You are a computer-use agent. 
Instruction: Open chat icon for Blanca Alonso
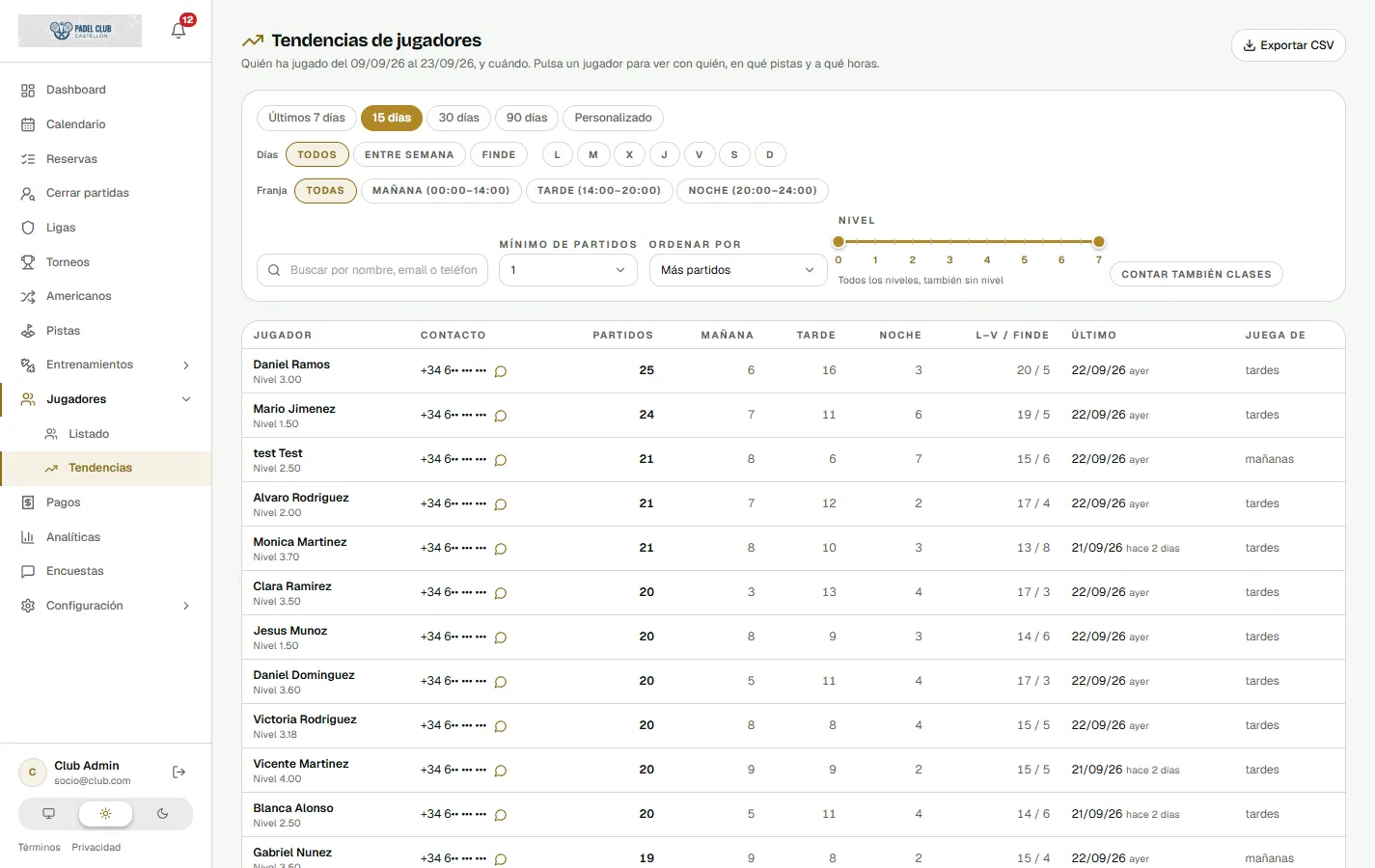pyautogui.click(x=501, y=815)
